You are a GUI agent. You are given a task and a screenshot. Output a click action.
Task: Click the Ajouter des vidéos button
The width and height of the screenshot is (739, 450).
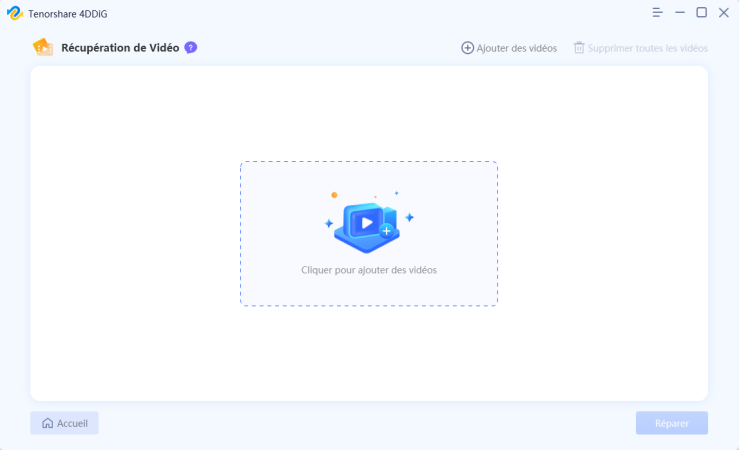click(x=509, y=48)
